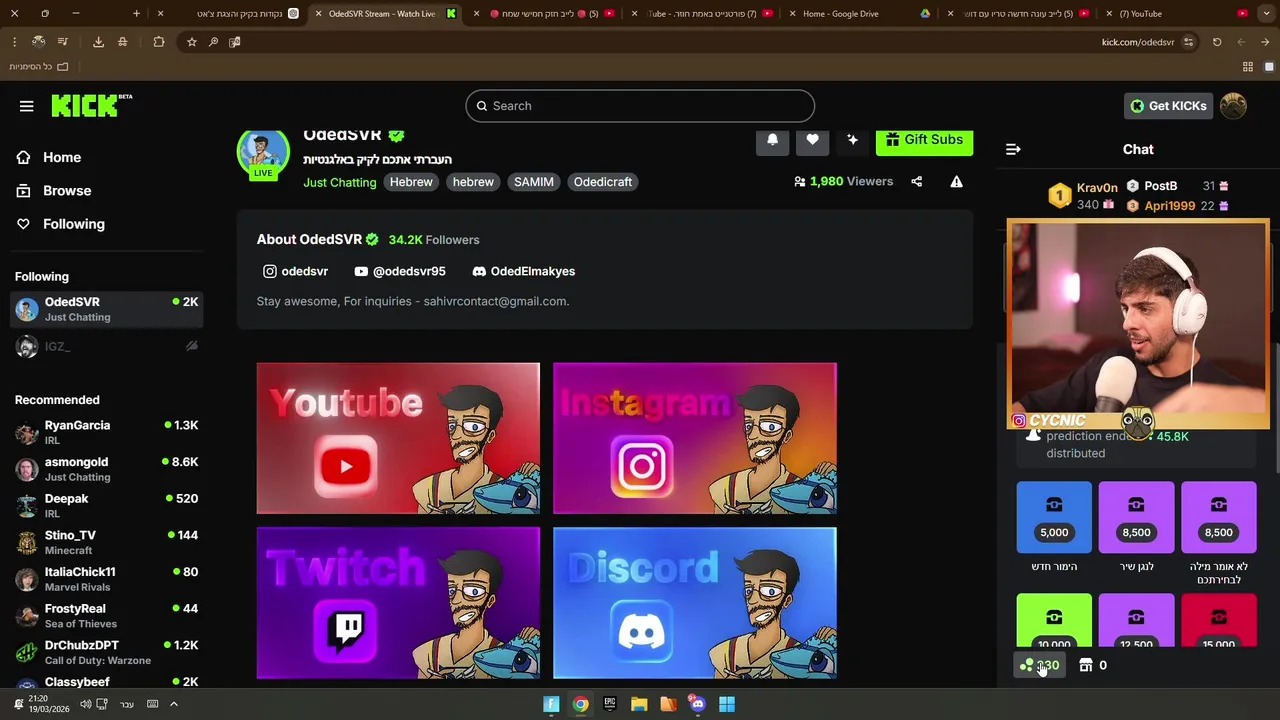Viewport: 1280px width, 720px height.
Task: Collapse the chat panel with arrow icon
Action: coord(1013,149)
